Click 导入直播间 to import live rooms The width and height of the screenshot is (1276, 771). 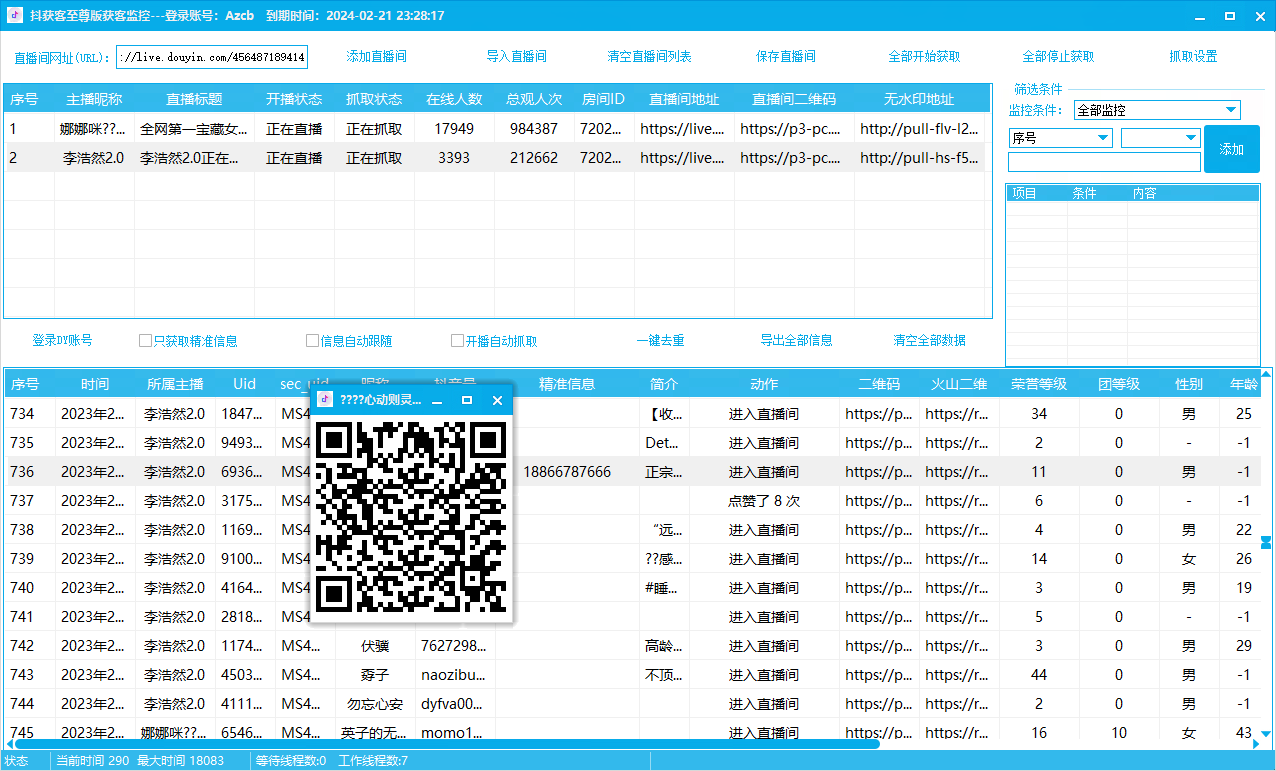coord(517,57)
